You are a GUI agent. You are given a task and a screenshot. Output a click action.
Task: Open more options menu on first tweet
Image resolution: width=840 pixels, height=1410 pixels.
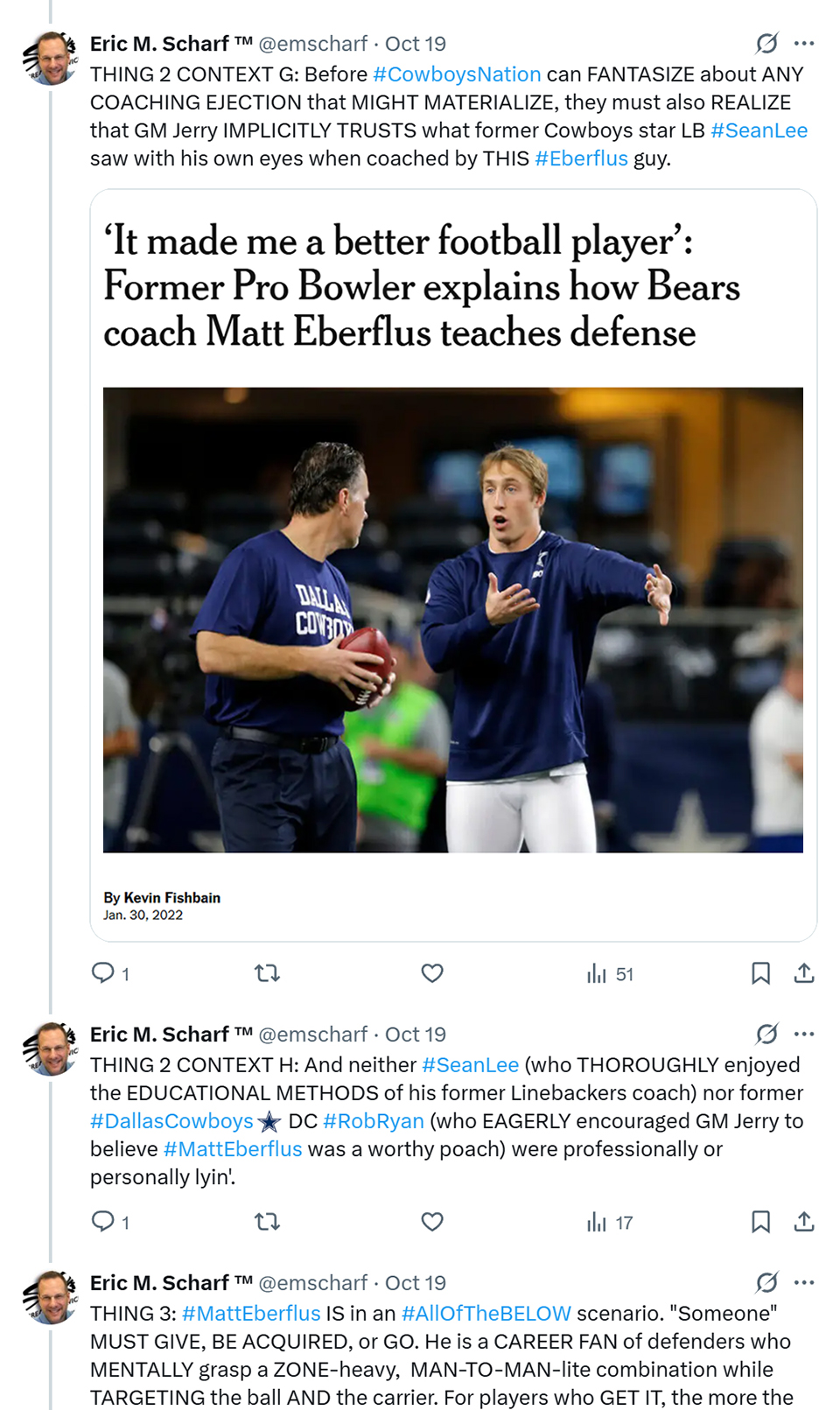coord(804,43)
